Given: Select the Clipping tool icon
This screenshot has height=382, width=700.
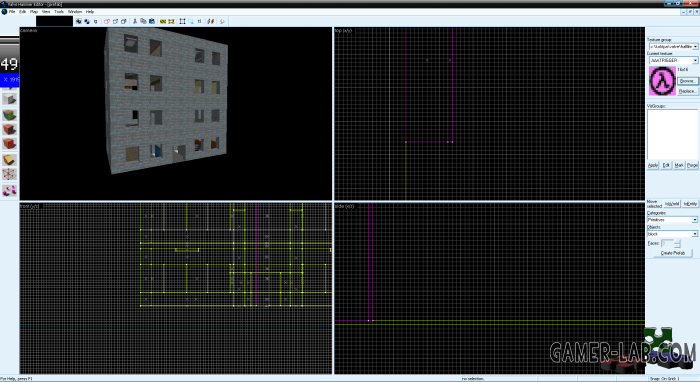Looking at the screenshot, I should [x=9, y=160].
